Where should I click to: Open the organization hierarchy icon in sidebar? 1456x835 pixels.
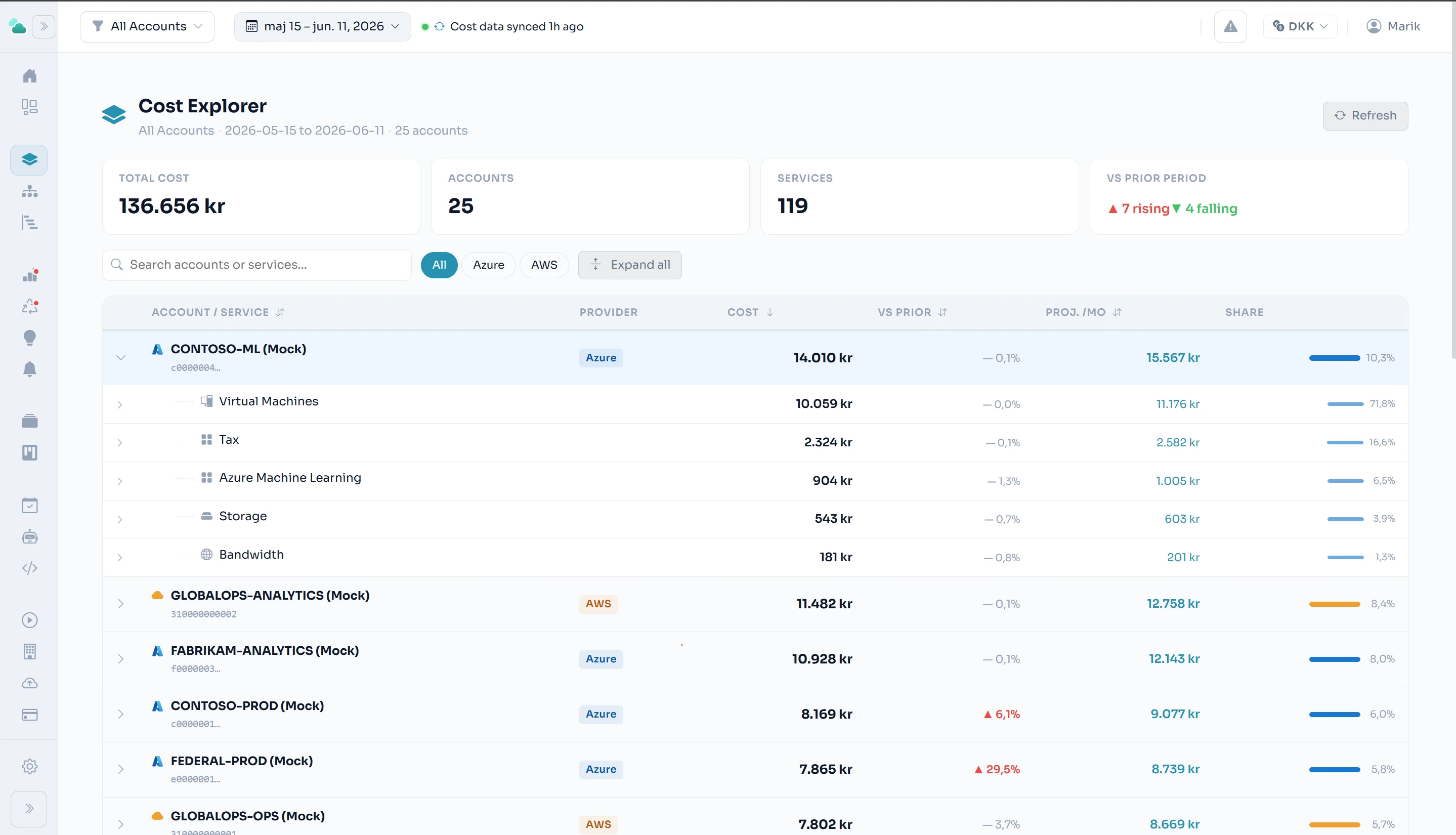[29, 191]
